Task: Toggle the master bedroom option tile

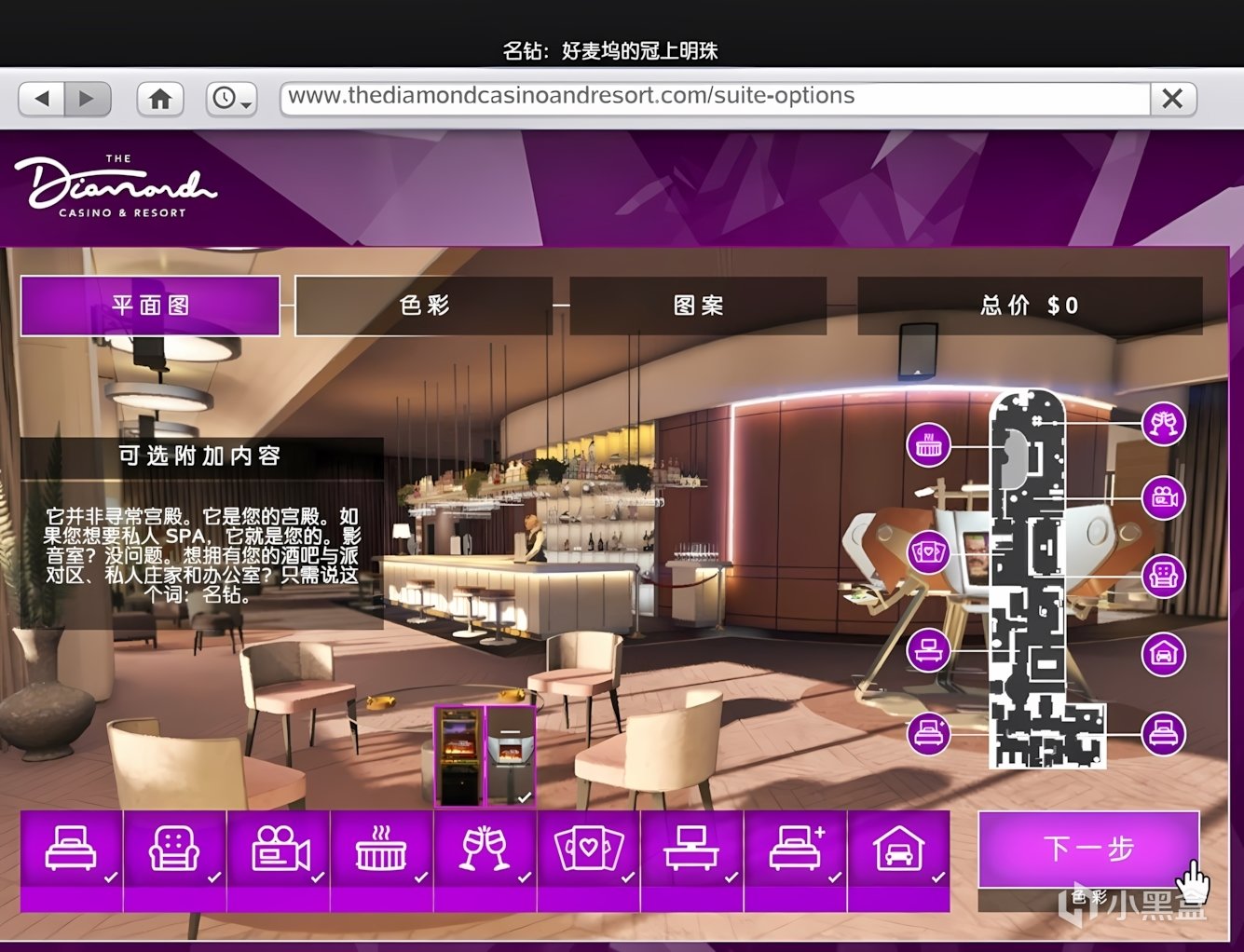Action: (72, 861)
